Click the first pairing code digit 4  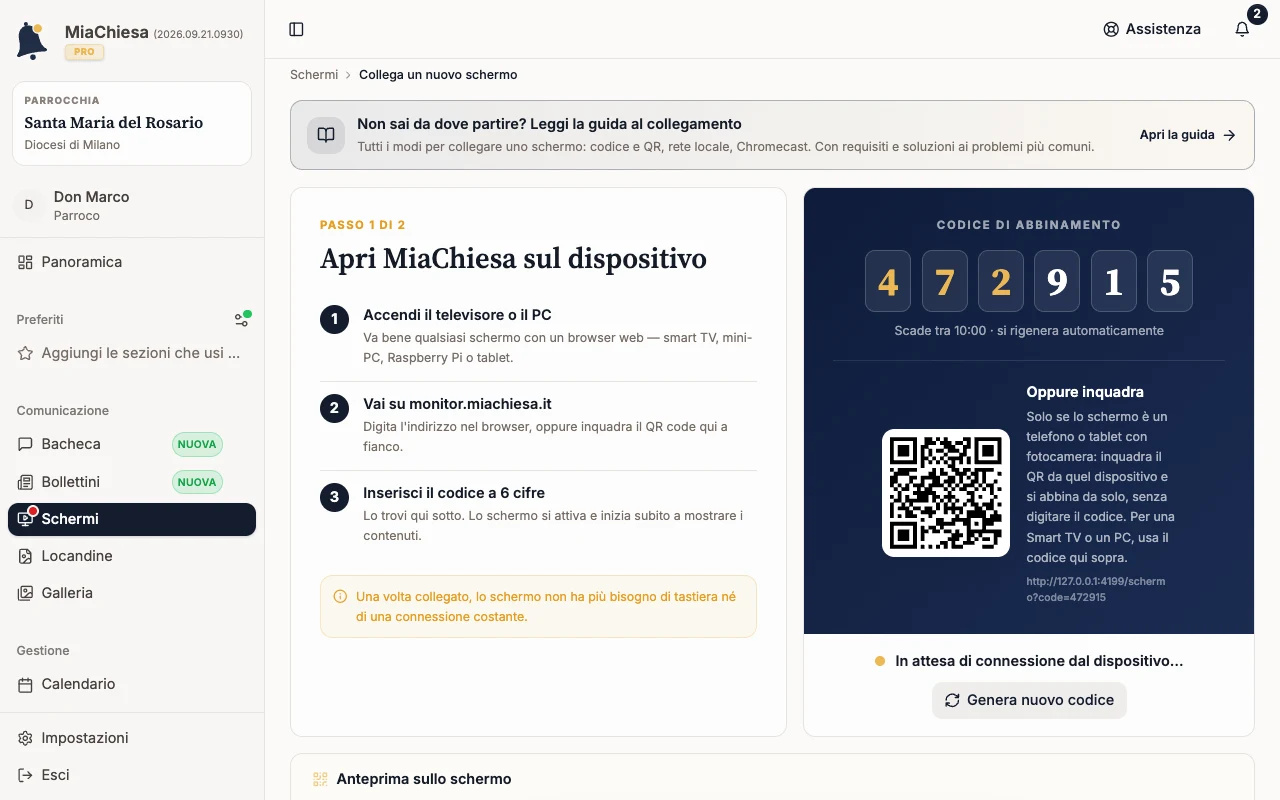pyautogui.click(x=888, y=281)
